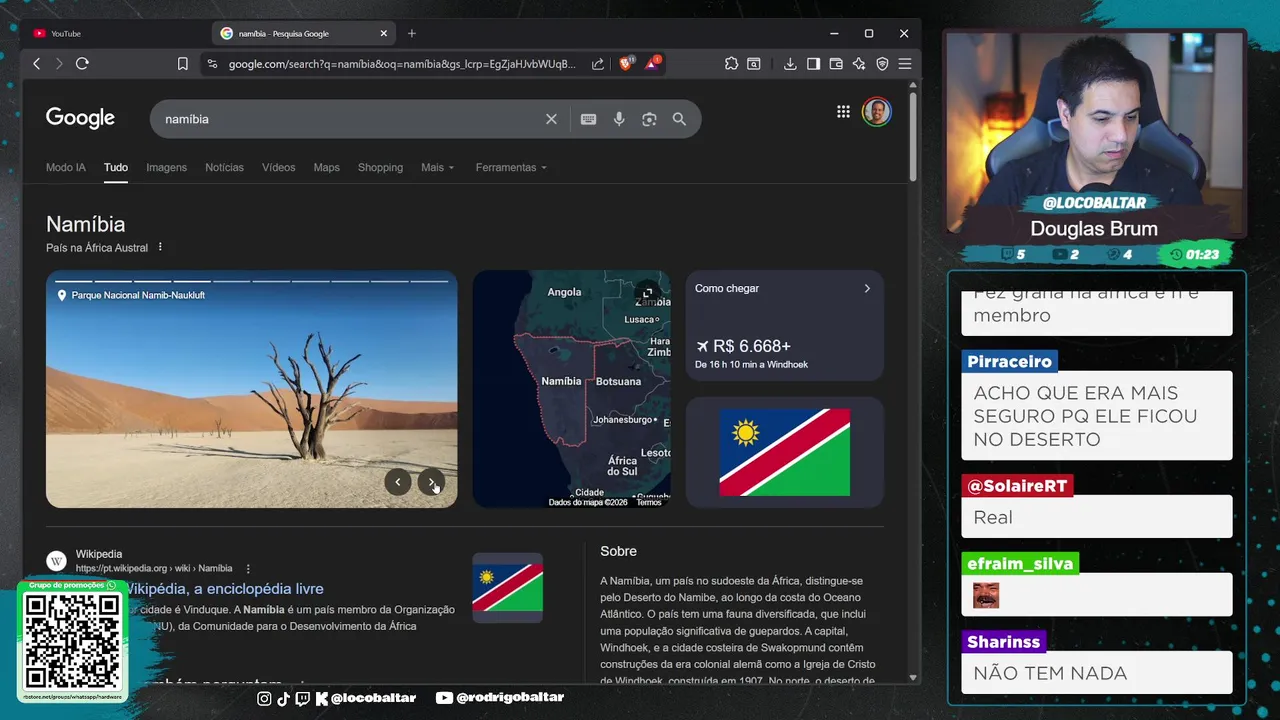Submit search with magnifying glass icon
Viewport: 1280px width, 720px height.
[x=679, y=119]
